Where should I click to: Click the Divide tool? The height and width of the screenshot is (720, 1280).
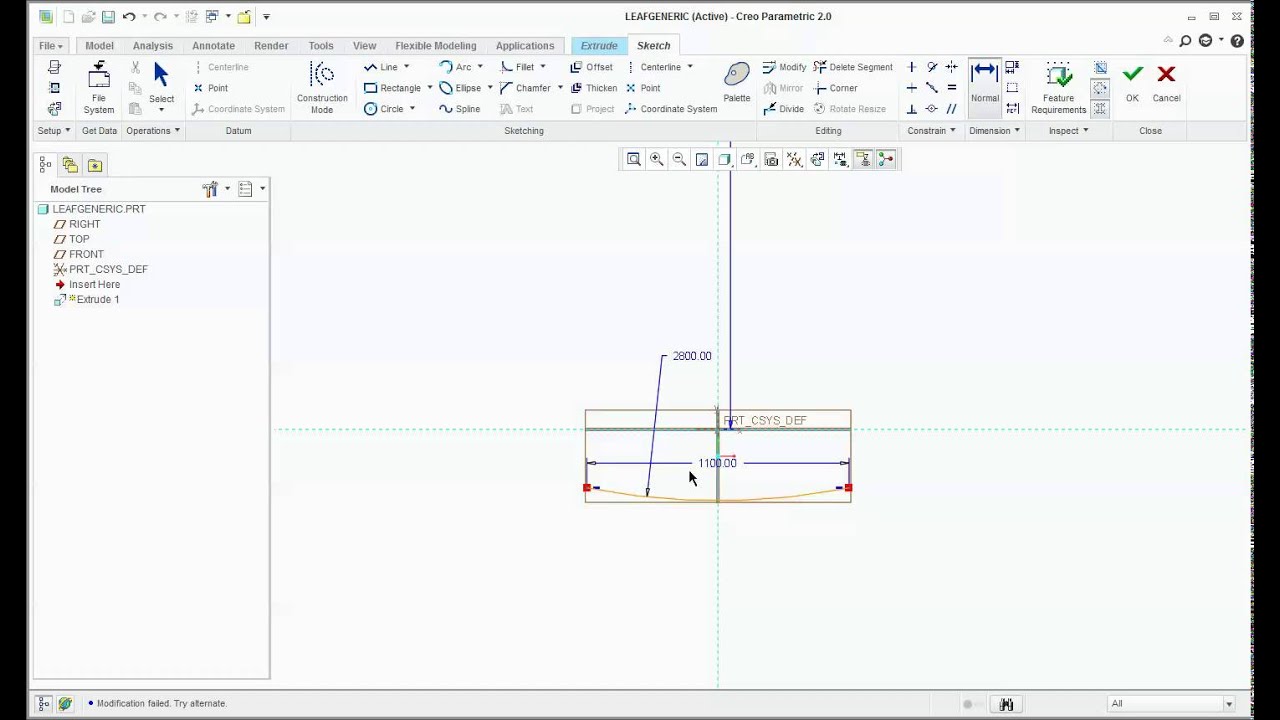[x=783, y=109]
